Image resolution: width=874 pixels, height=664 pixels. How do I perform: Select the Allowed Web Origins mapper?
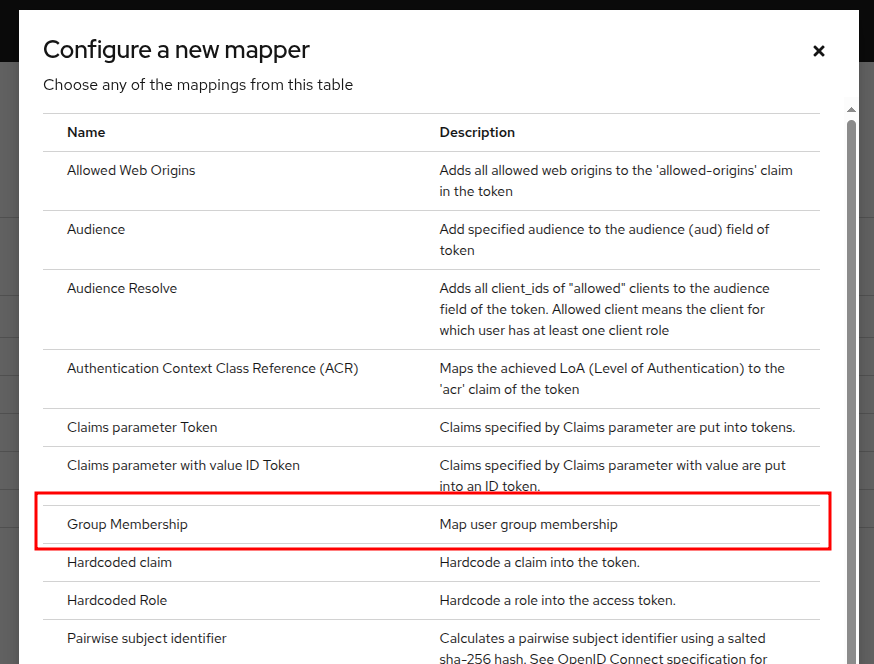point(131,171)
